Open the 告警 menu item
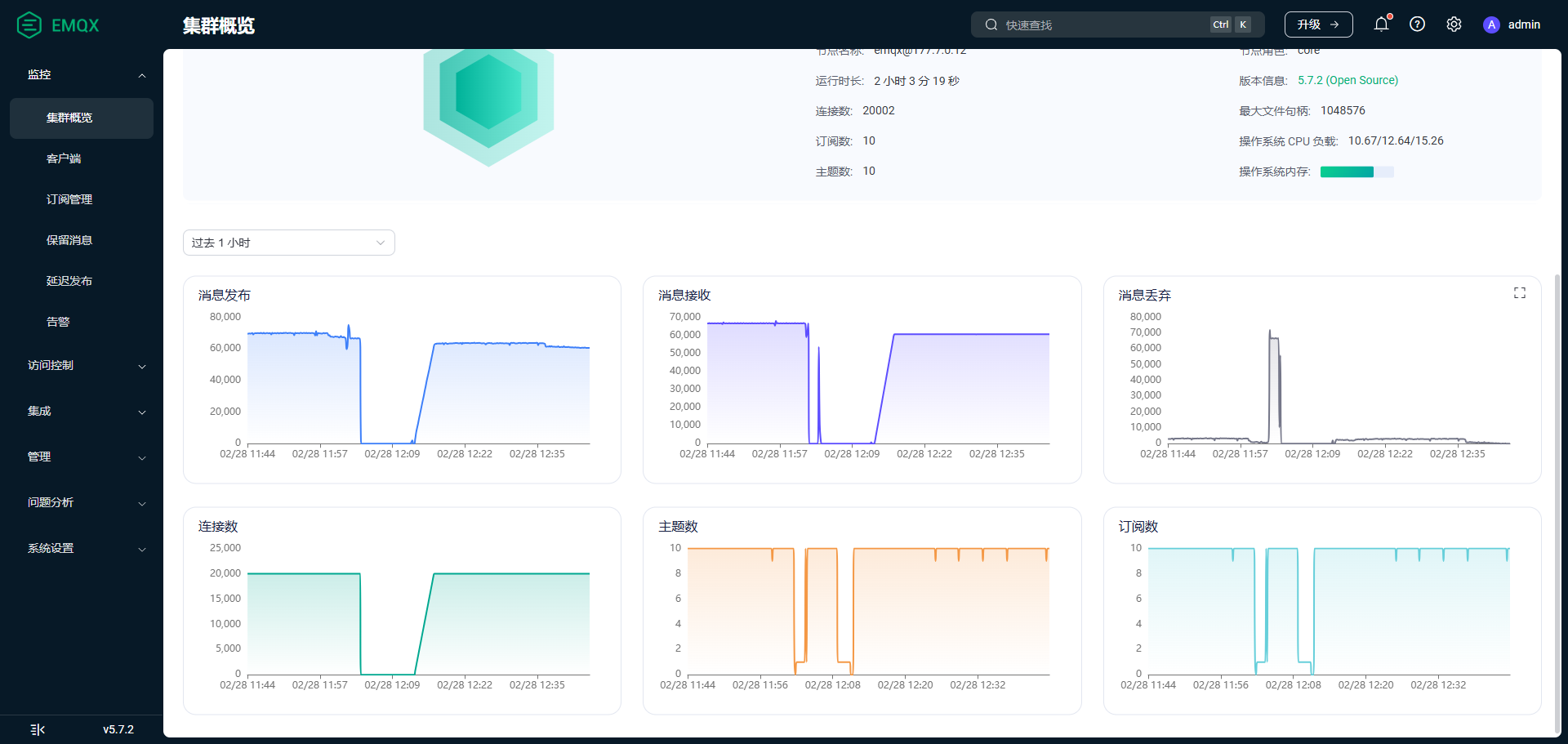The width and height of the screenshot is (1568, 744). (82, 323)
